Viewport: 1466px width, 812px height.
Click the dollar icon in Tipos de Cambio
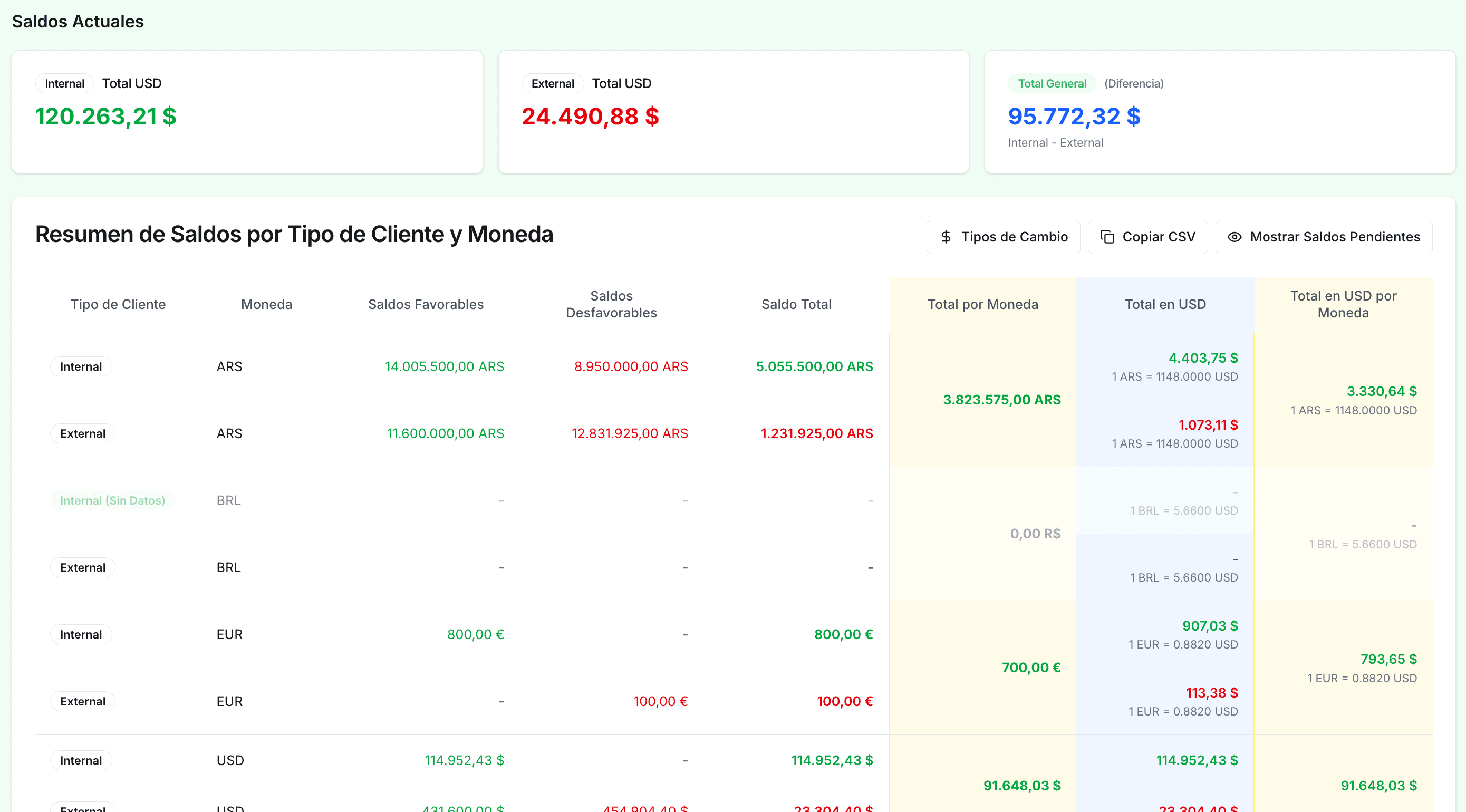[946, 237]
